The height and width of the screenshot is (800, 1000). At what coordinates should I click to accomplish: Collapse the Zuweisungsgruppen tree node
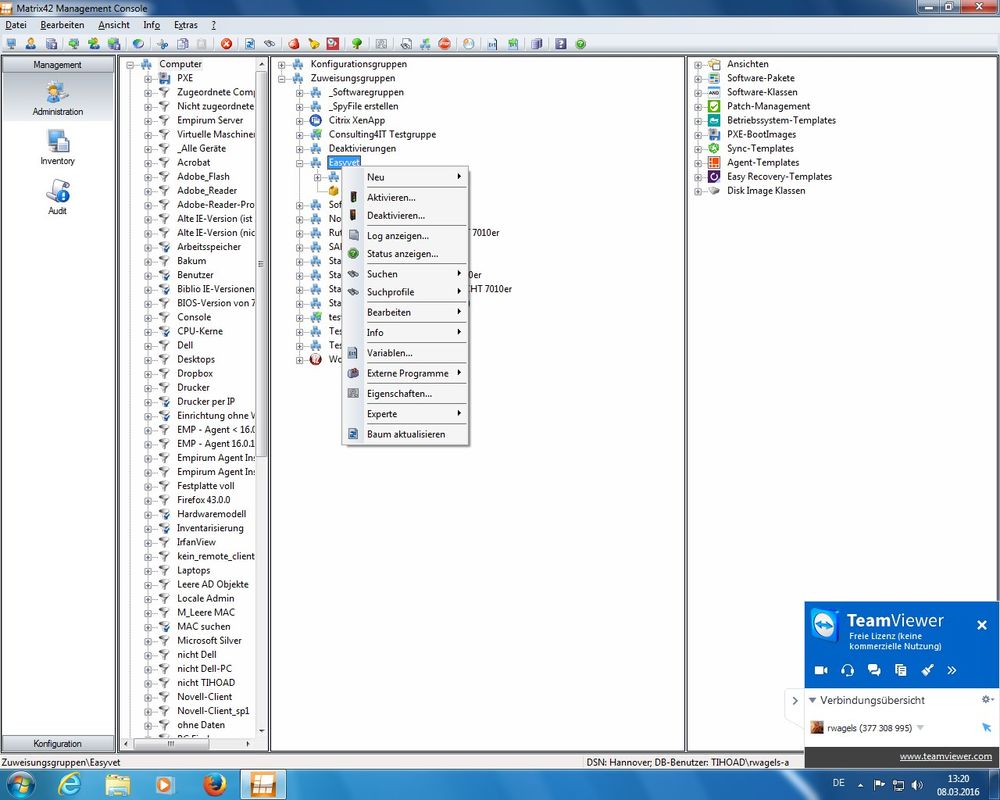[x=282, y=78]
